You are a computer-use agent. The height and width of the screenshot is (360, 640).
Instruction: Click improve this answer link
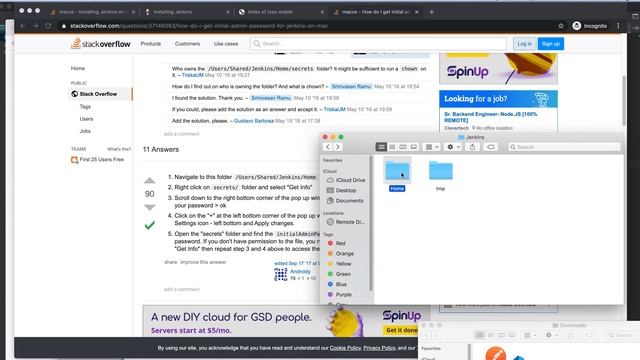203,262
